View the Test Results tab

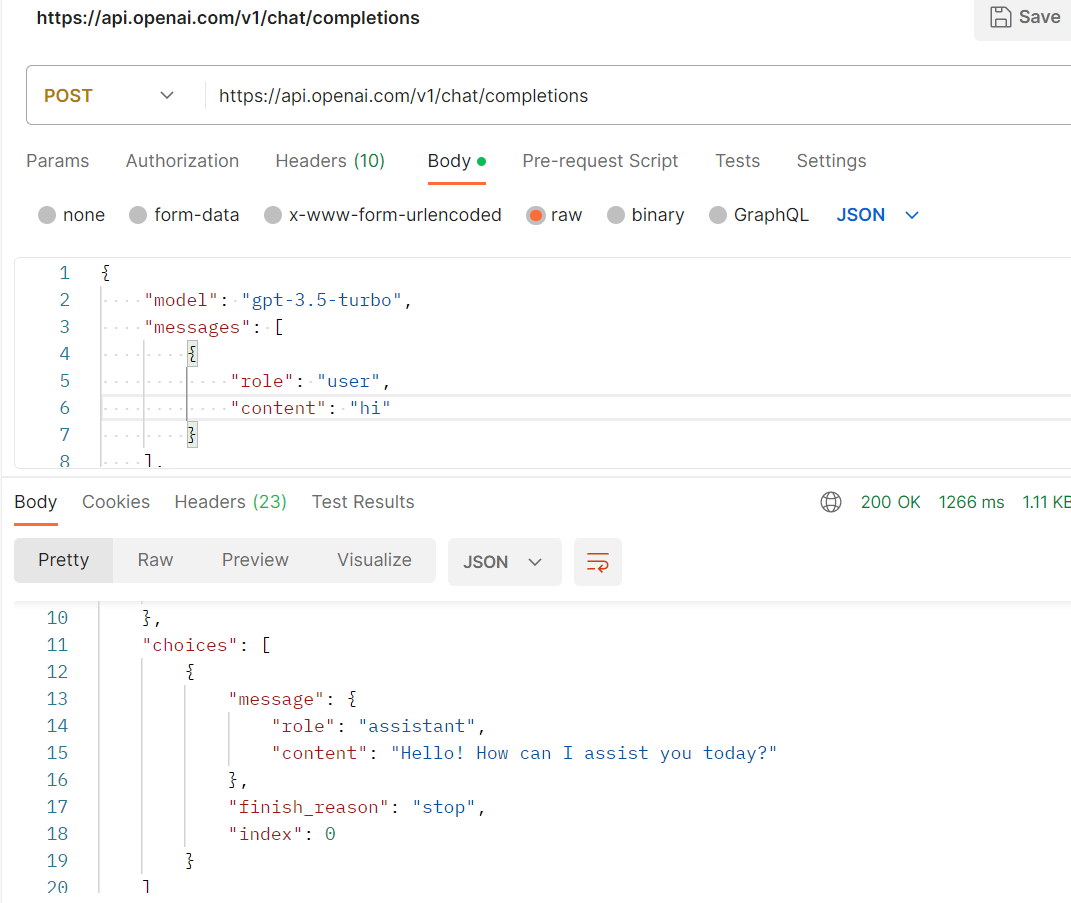click(x=363, y=502)
